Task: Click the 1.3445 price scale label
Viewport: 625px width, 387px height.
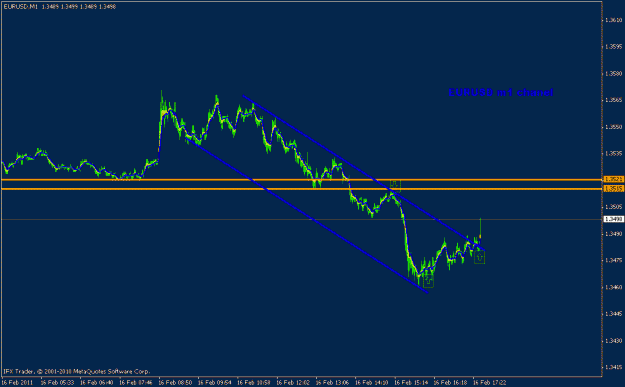Action: 614,314
